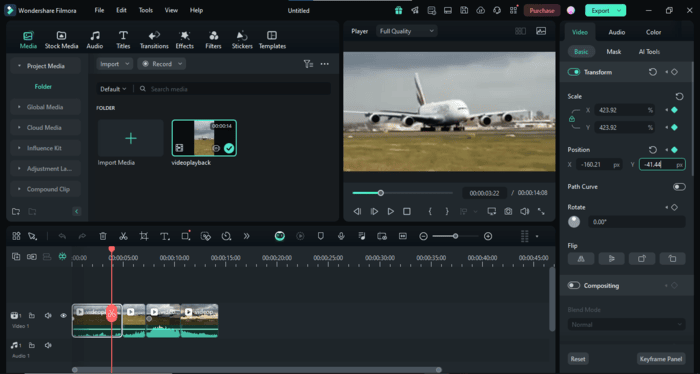The image size is (700, 374).
Task: Open the Blend Mode Normal dropdown
Action: (x=626, y=324)
